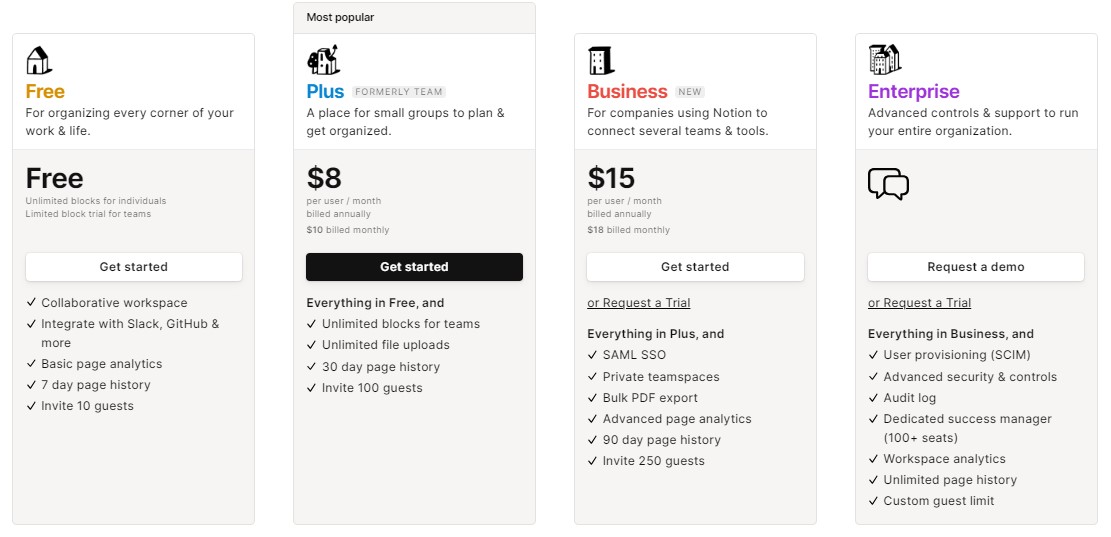Click Get started under the Free plan
Screen dimensions: 1111x537
click(134, 267)
